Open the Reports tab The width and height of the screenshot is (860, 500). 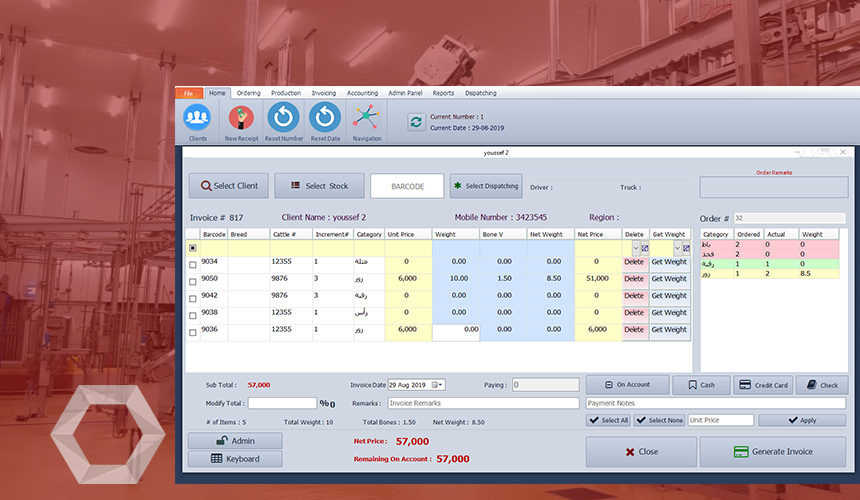443,93
